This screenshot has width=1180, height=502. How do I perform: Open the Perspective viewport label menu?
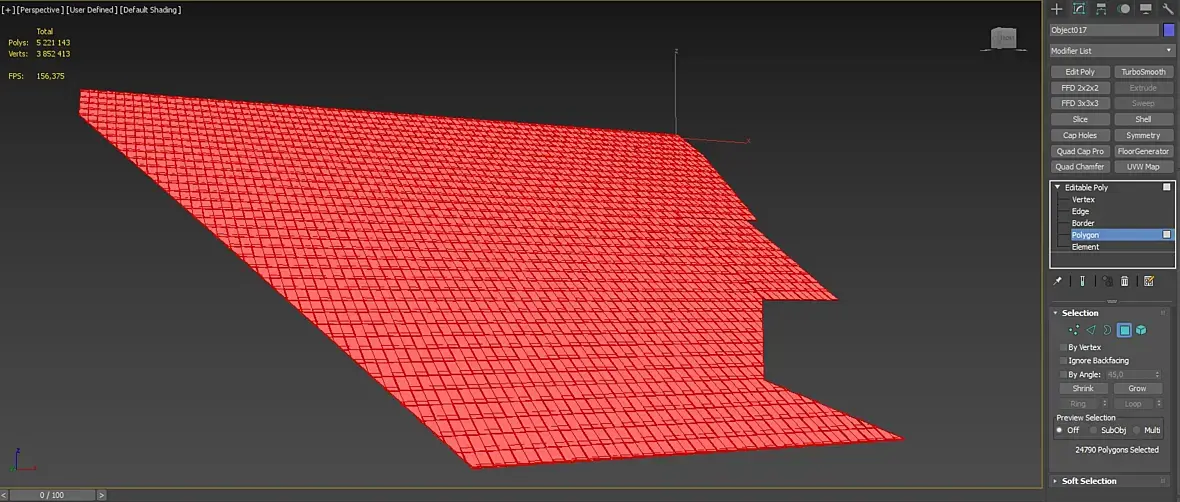[40, 10]
